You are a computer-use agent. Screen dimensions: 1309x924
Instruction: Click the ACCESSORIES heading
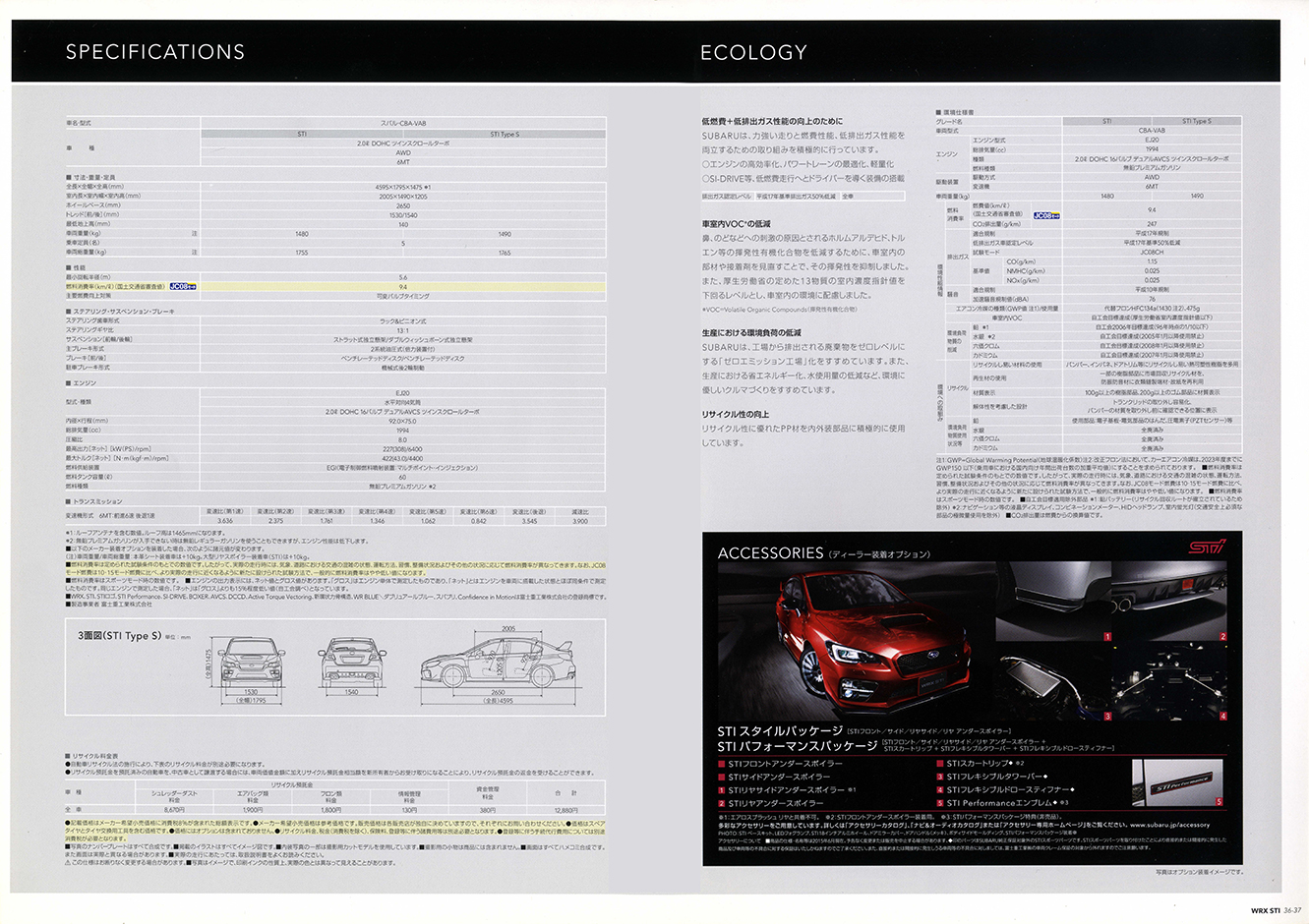(x=770, y=553)
